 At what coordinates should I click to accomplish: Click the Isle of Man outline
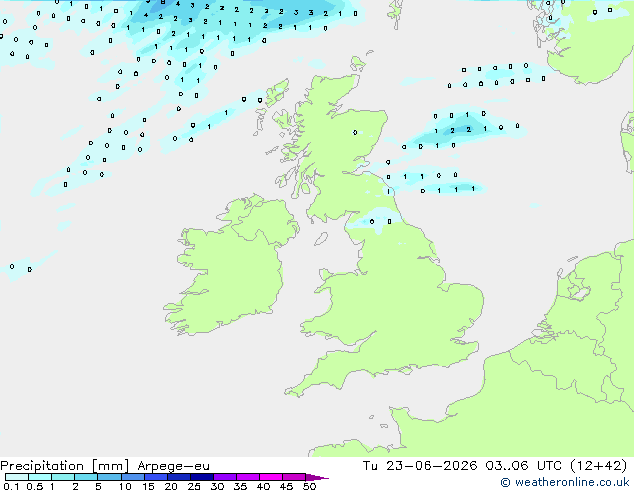tap(321, 239)
